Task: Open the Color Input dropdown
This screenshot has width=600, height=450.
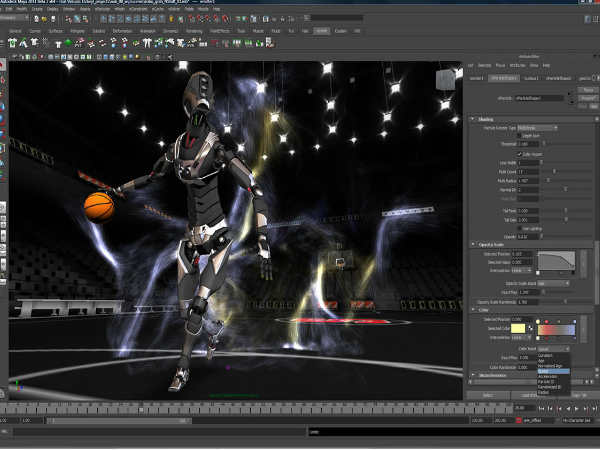Action: click(553, 349)
